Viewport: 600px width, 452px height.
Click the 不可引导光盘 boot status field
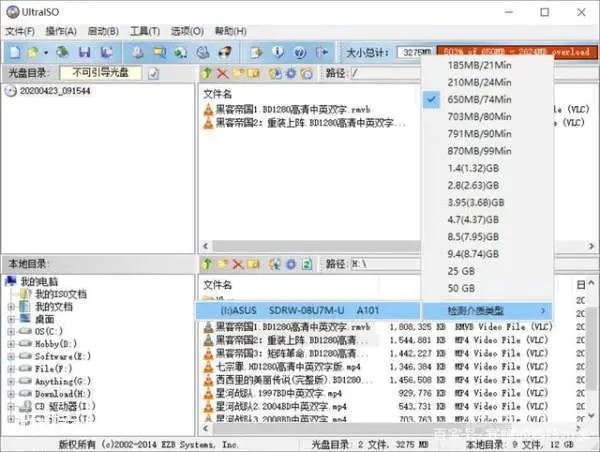(101, 73)
